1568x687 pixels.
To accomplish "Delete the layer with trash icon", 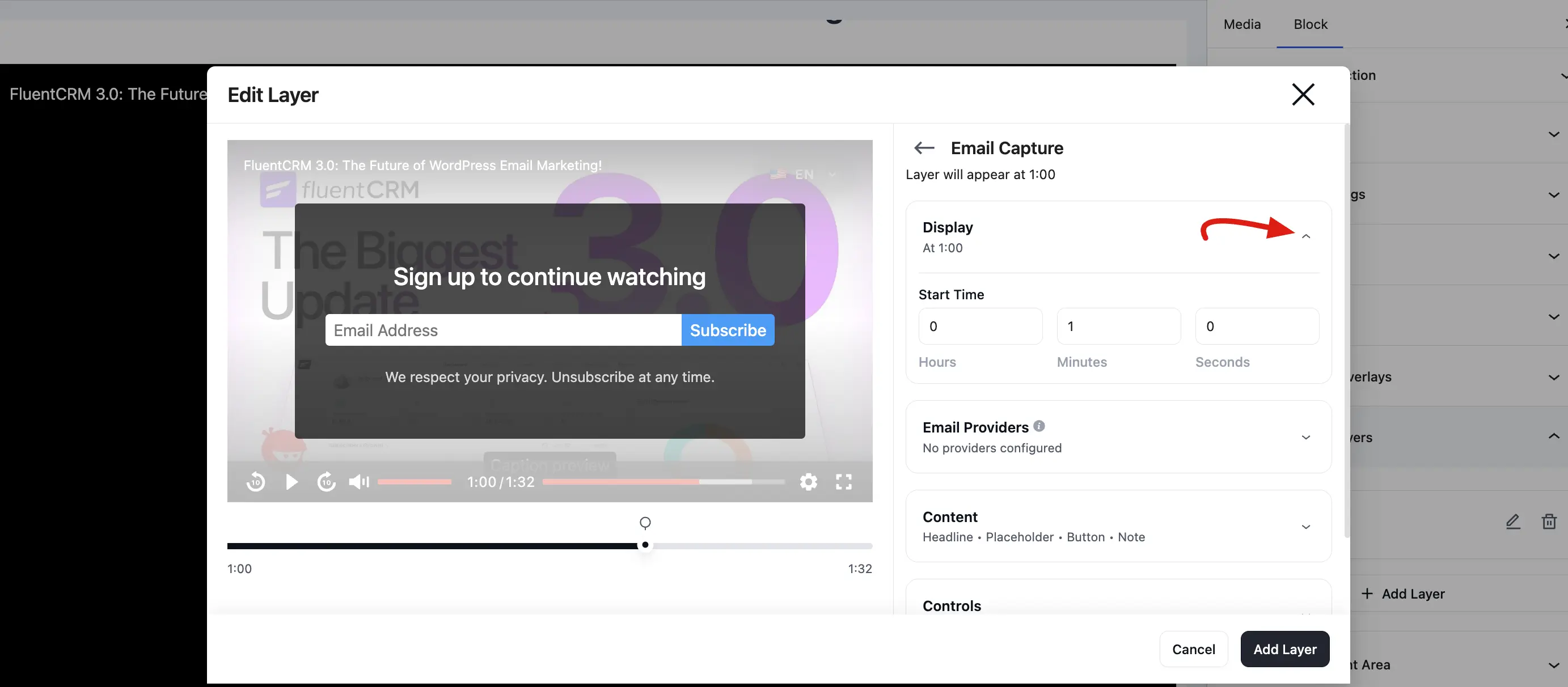I will (x=1549, y=521).
